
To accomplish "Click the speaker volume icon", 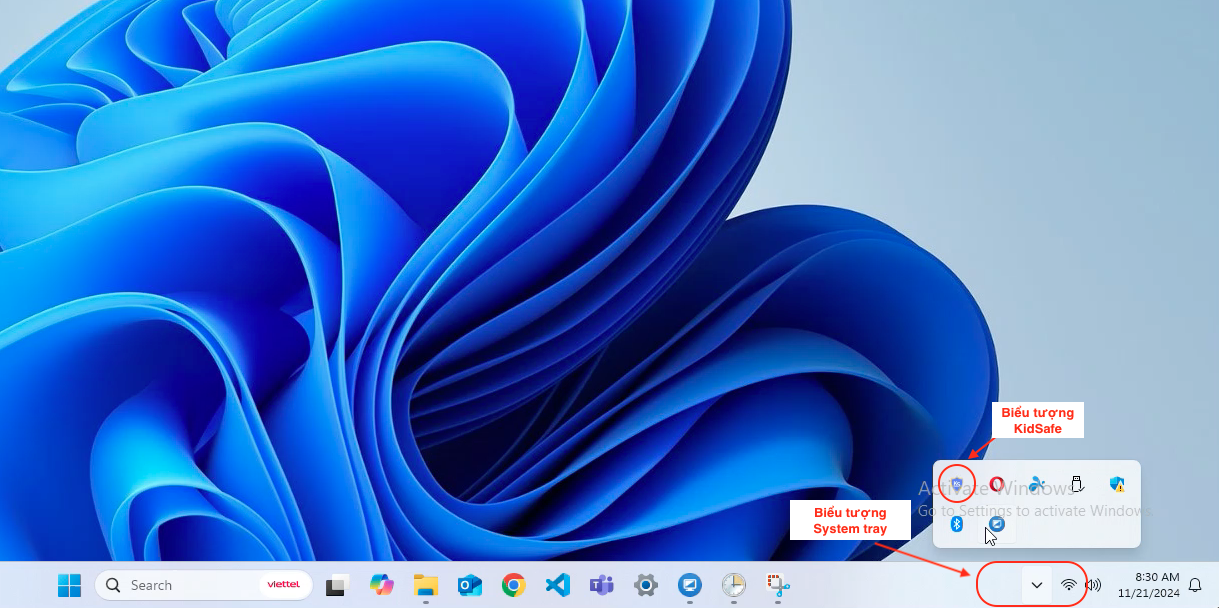I will pyautogui.click(x=1093, y=585).
